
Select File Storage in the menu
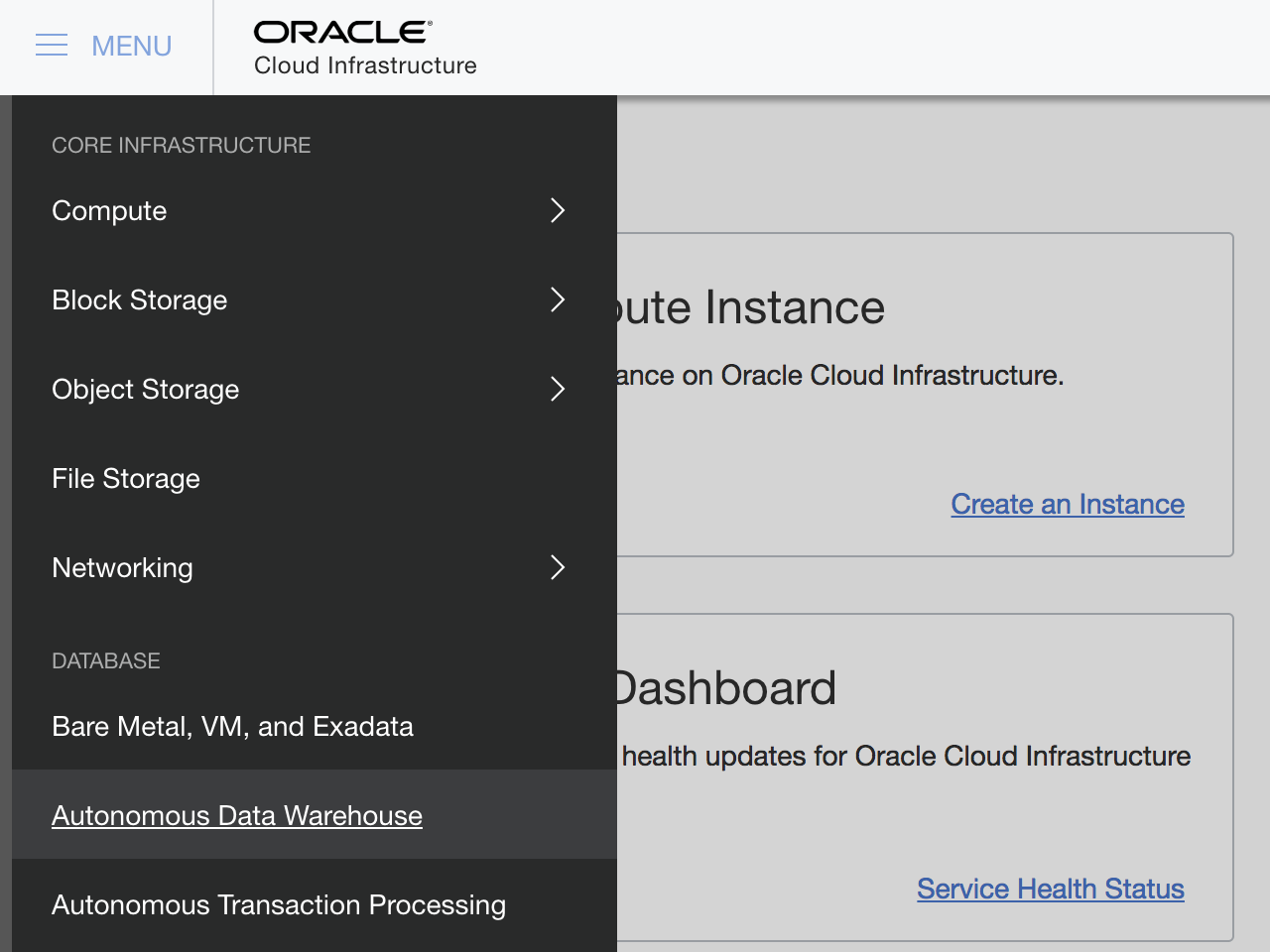pyautogui.click(x=315, y=478)
